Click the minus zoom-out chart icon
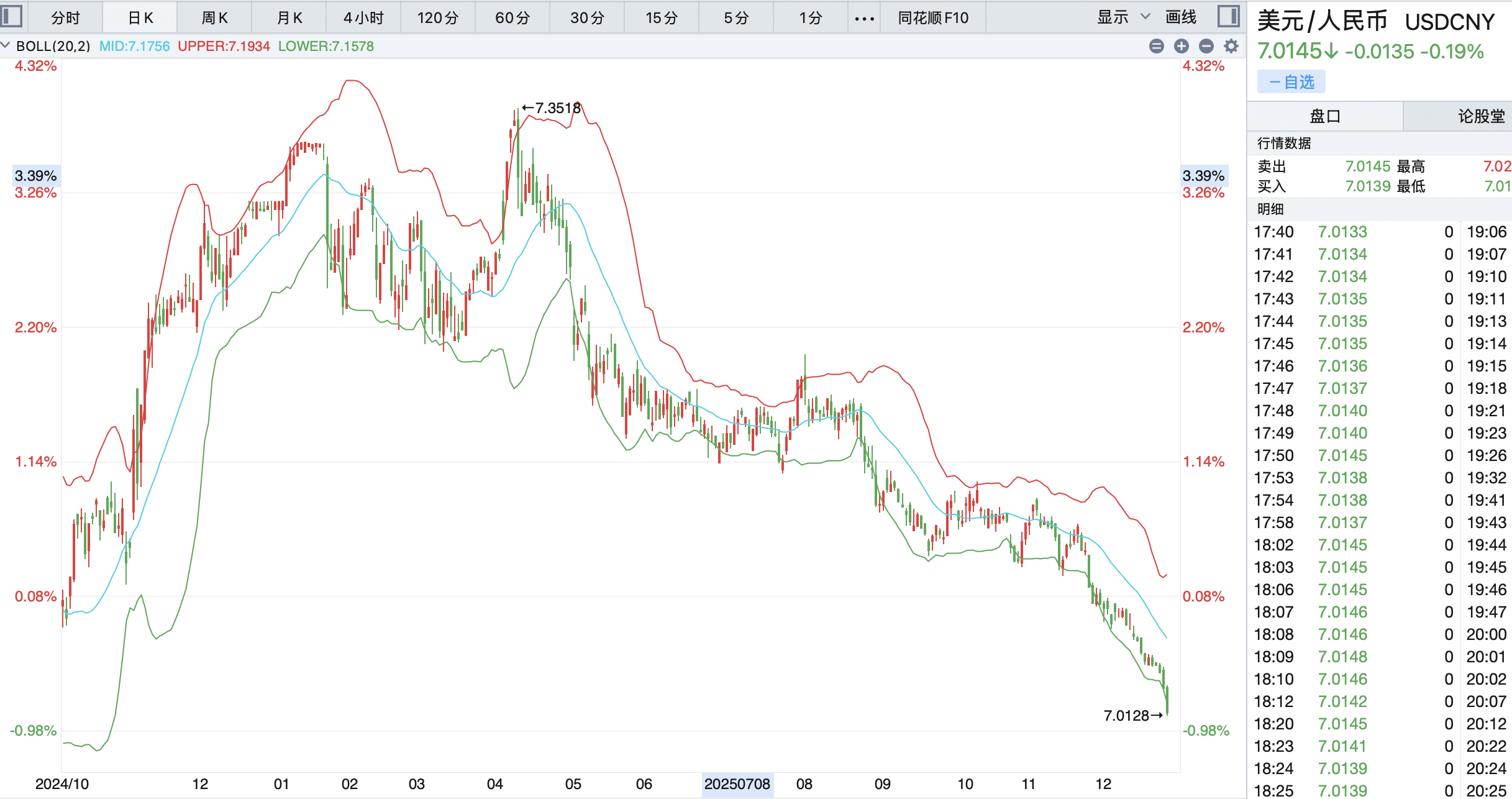The width and height of the screenshot is (1512, 799). [x=1206, y=46]
